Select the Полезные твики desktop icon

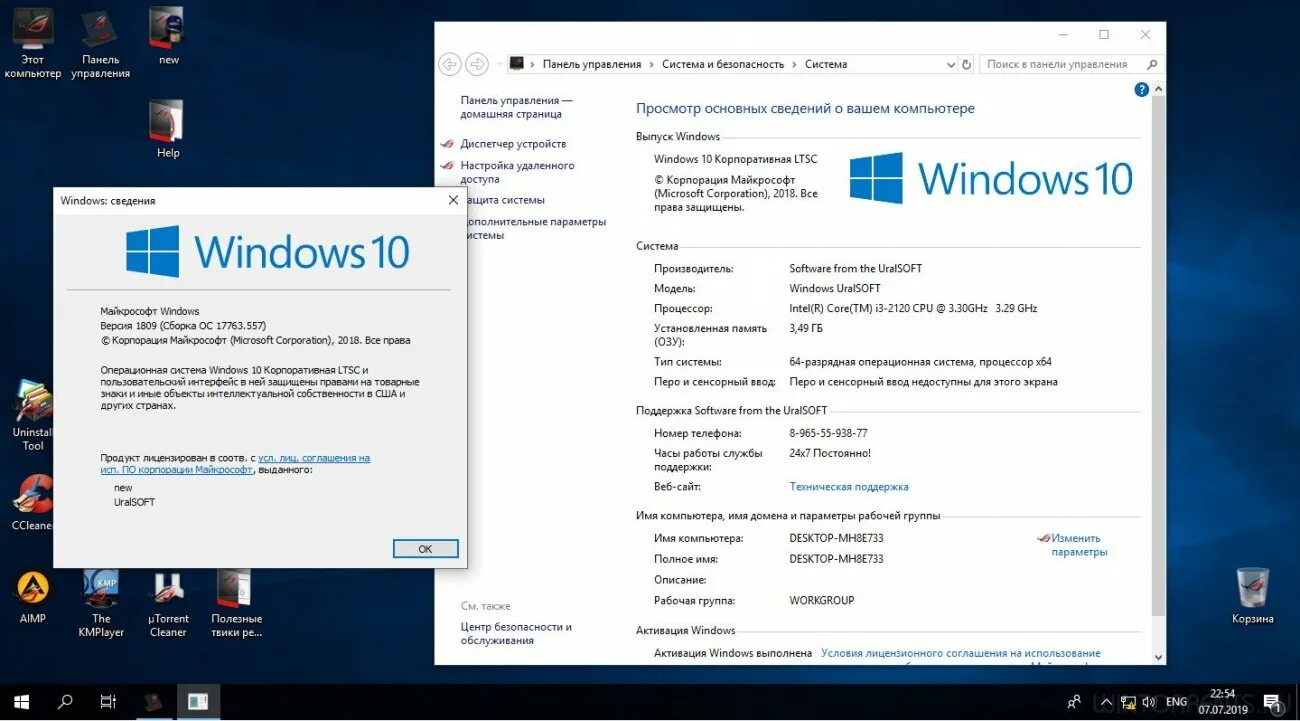point(236,603)
